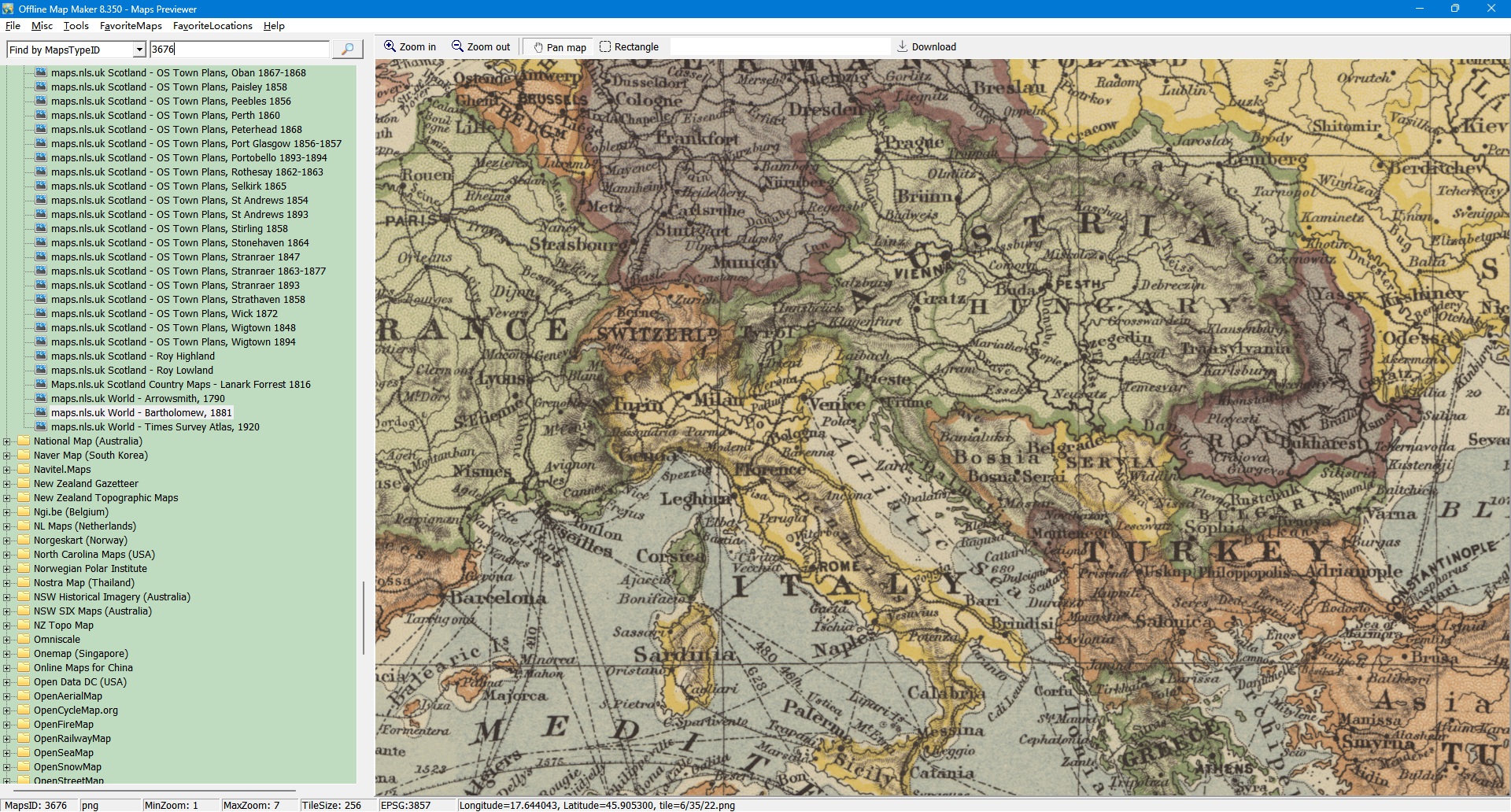Click the Download arrow icon

pos(903,46)
